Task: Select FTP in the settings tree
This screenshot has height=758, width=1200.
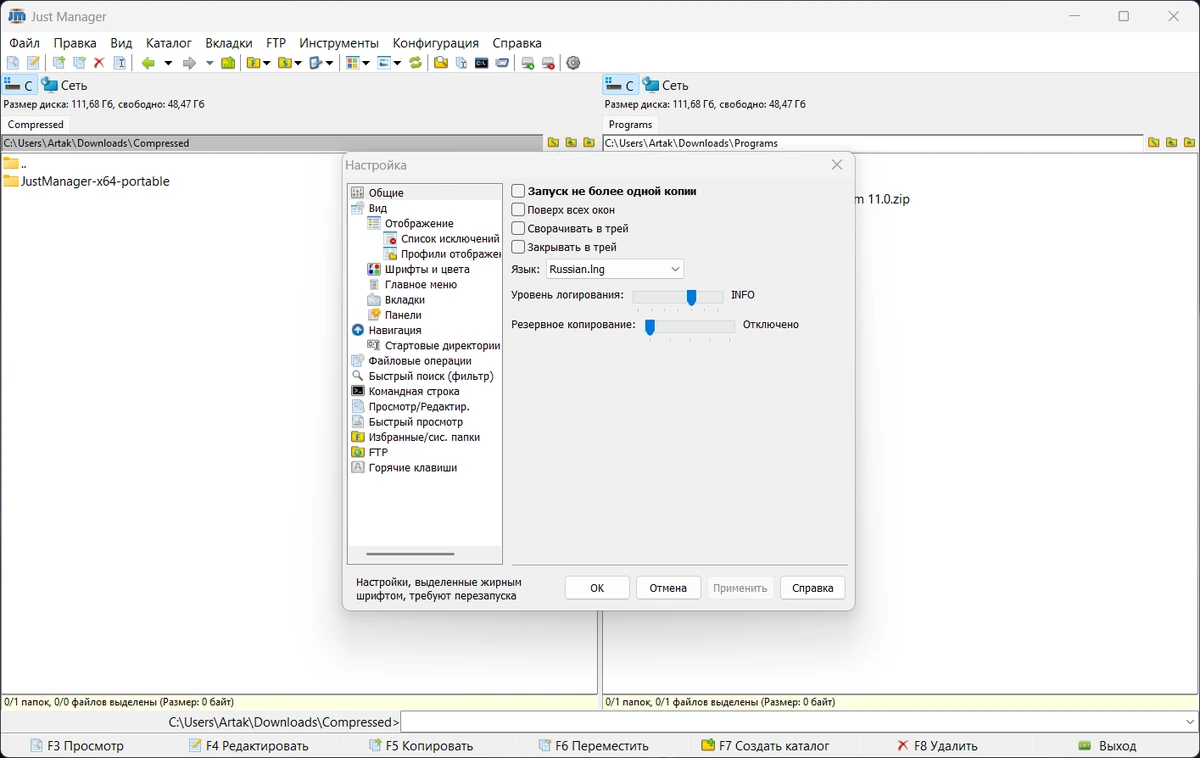Action: point(378,453)
